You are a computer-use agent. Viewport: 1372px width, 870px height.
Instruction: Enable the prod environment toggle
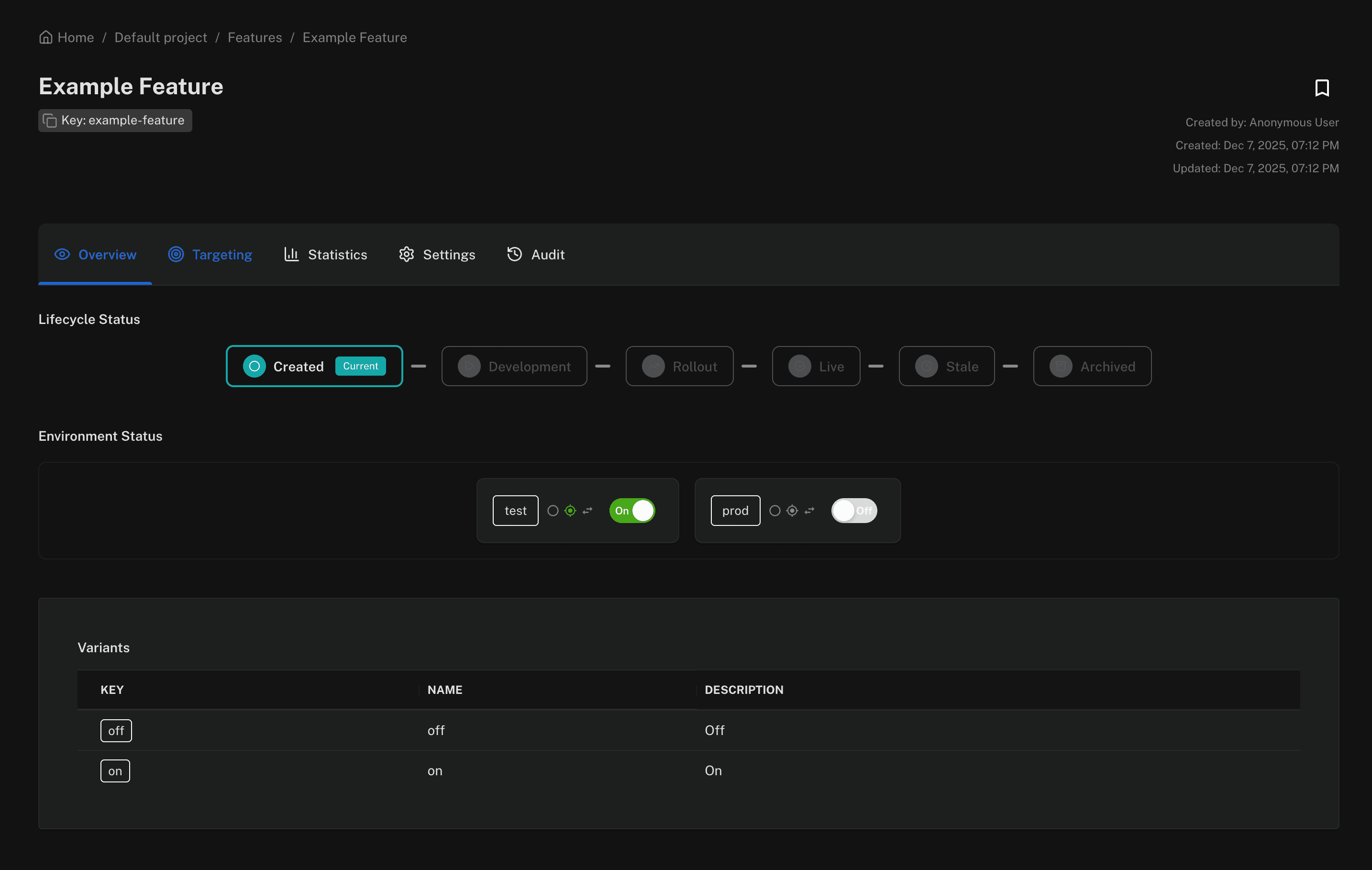[853, 511]
